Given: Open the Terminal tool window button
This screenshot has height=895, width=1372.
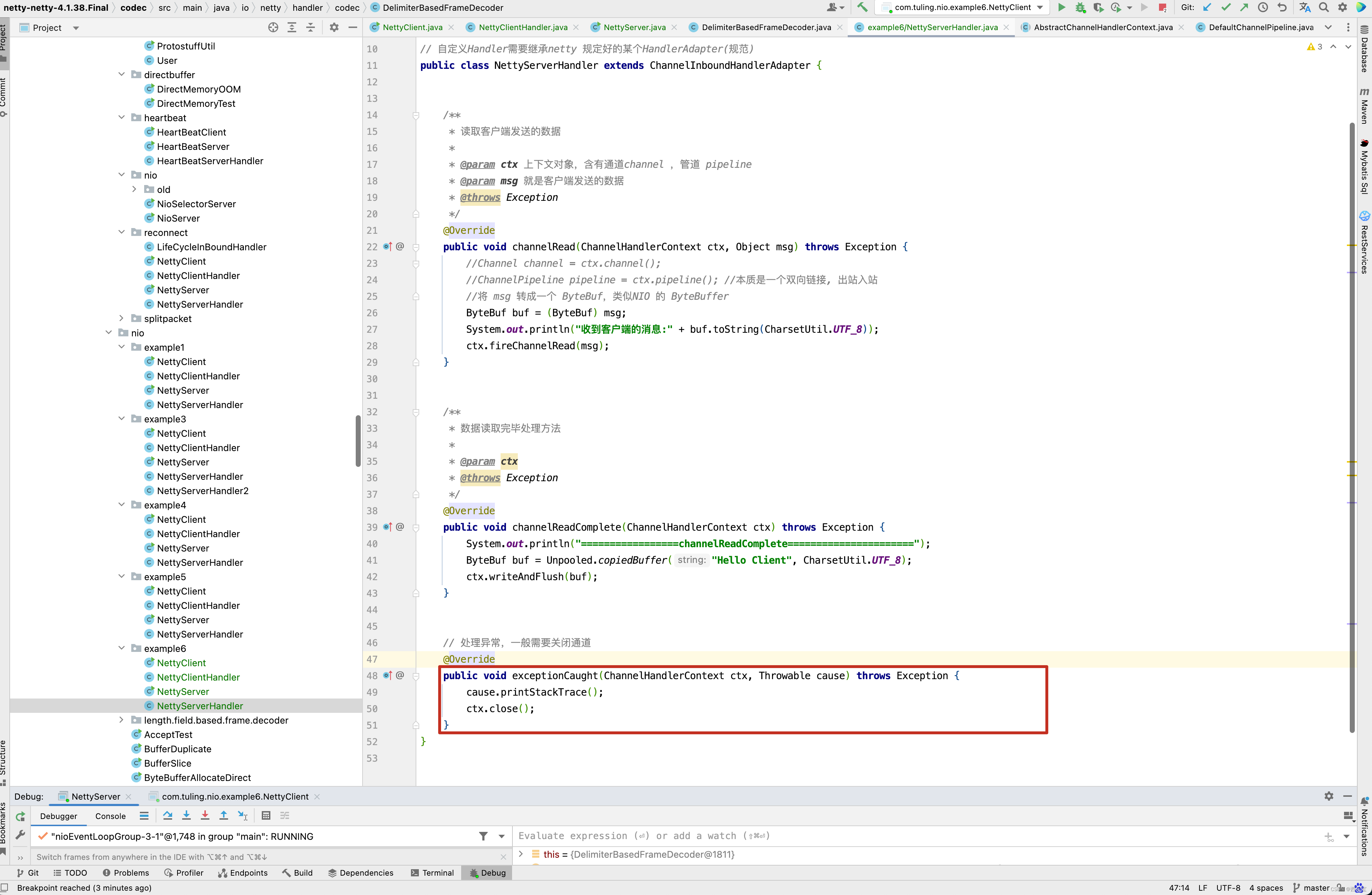Looking at the screenshot, I should pos(432,872).
